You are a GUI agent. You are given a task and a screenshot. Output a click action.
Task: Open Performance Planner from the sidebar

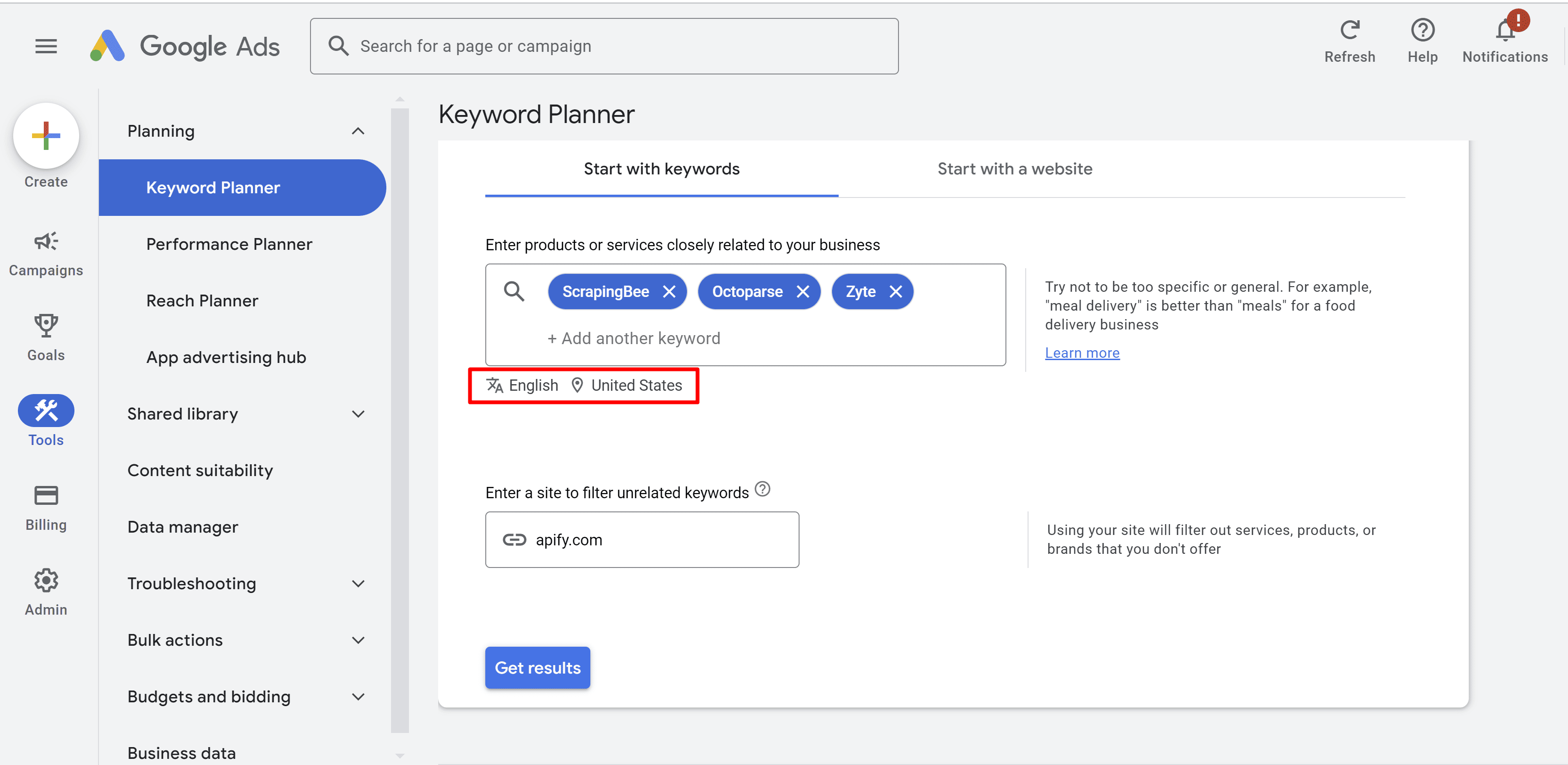pyautogui.click(x=229, y=244)
